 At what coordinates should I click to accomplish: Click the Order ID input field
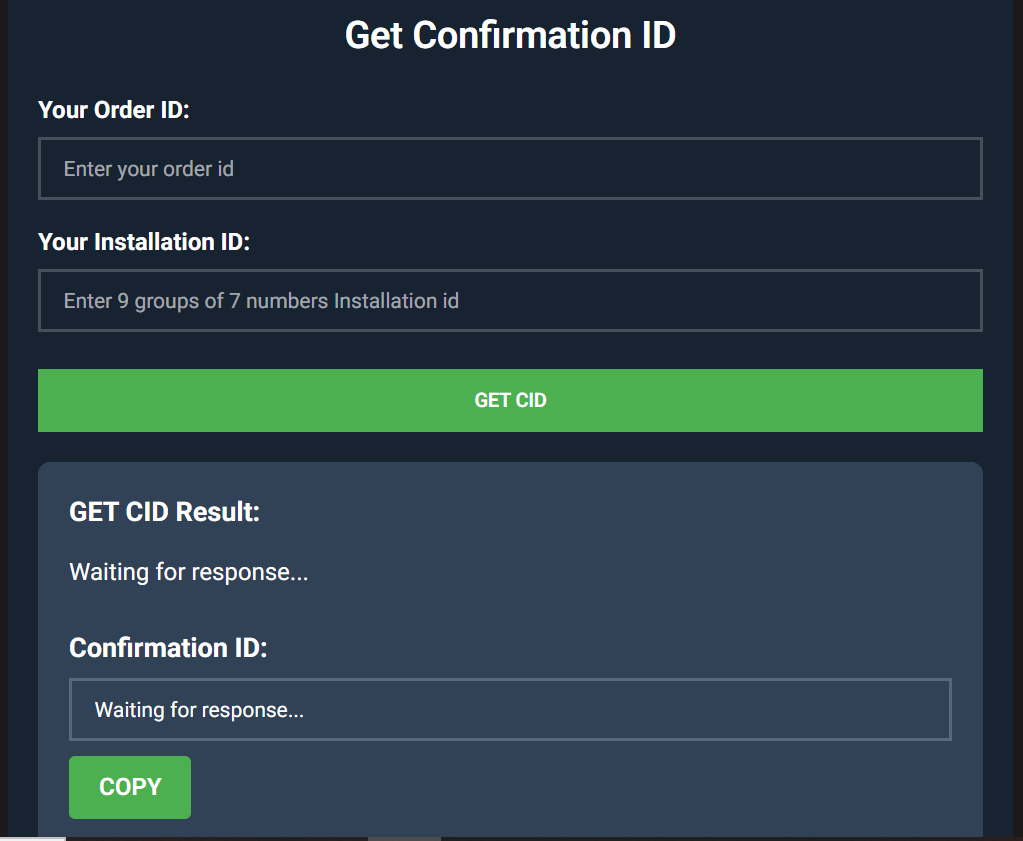pos(510,169)
